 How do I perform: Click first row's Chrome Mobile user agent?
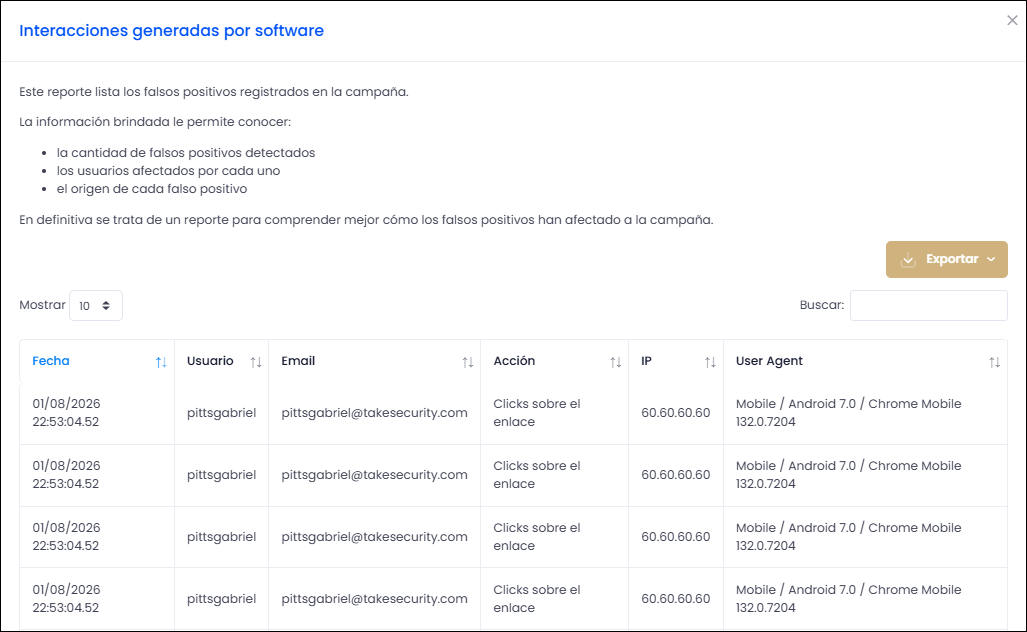point(848,413)
